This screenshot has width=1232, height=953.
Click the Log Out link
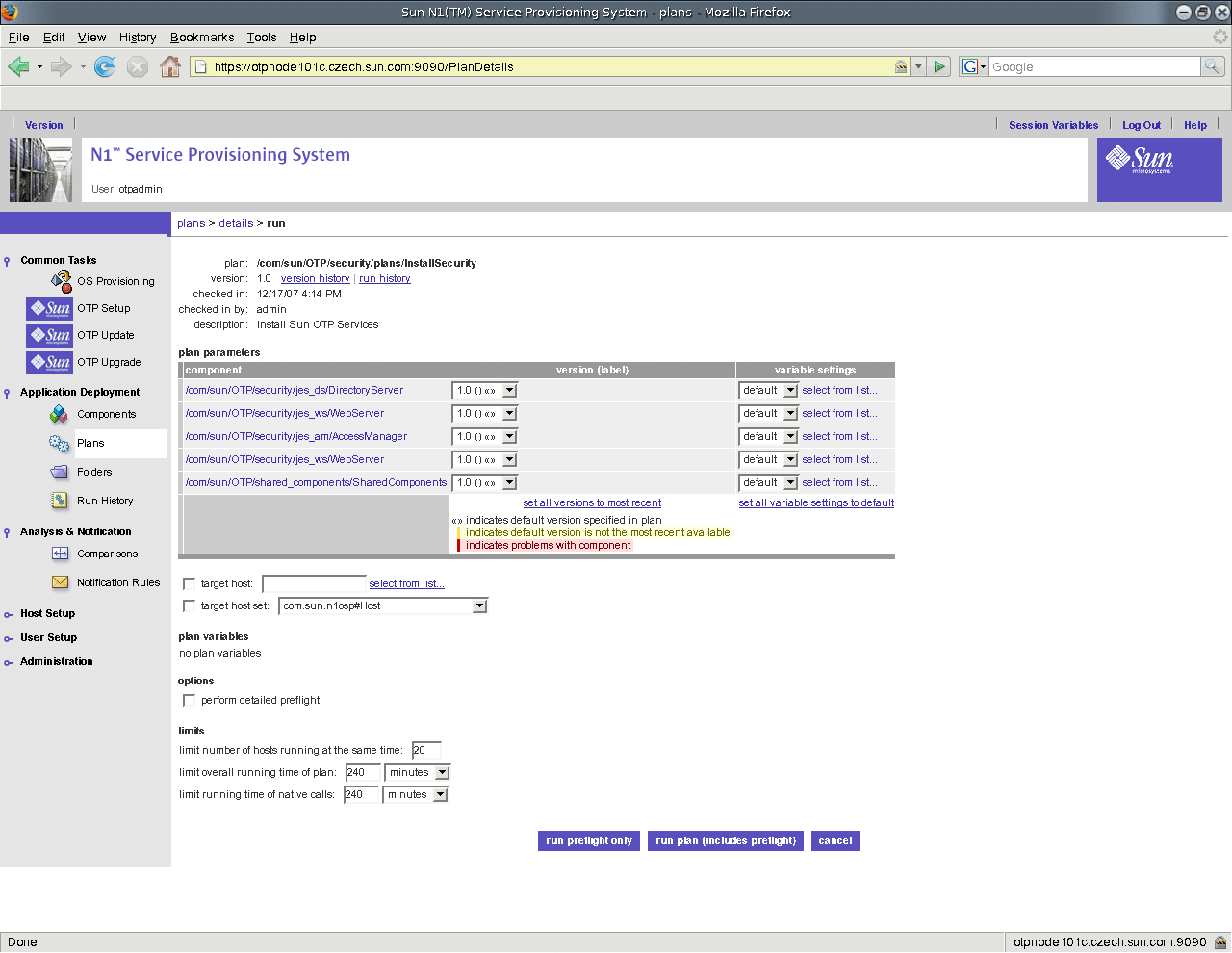coord(1142,125)
